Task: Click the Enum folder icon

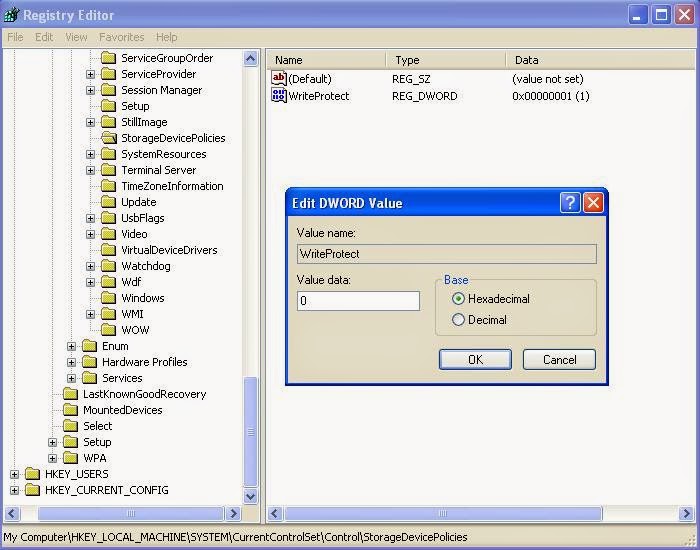Action: [x=90, y=346]
